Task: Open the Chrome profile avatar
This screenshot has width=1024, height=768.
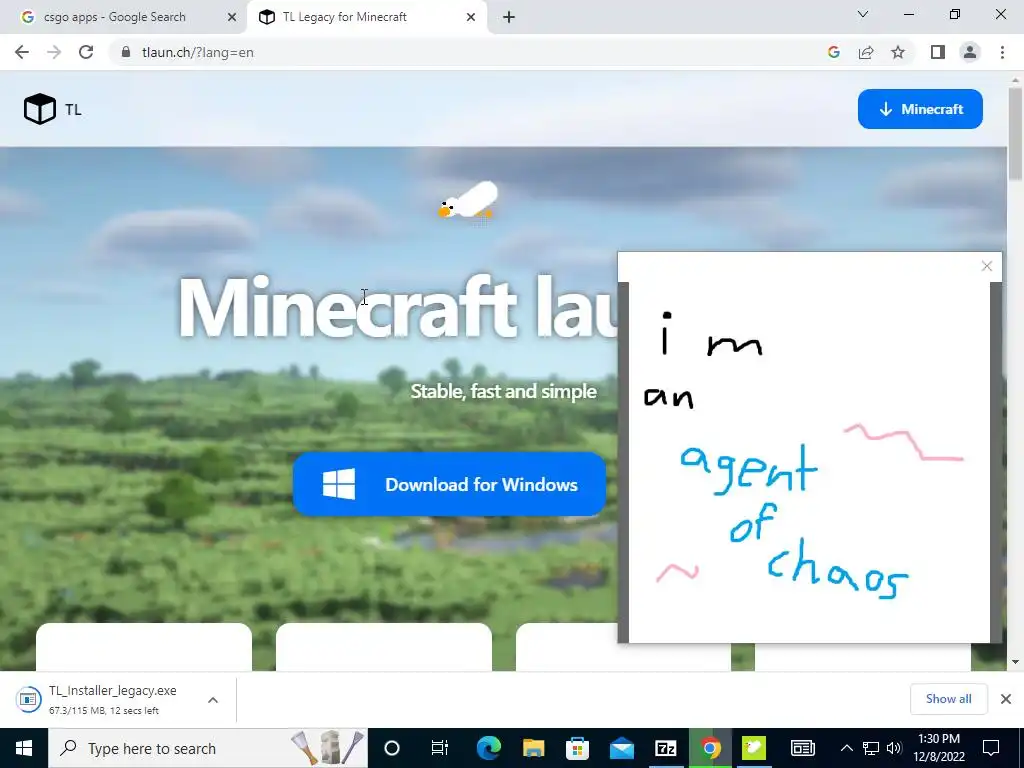Action: pyautogui.click(x=970, y=52)
